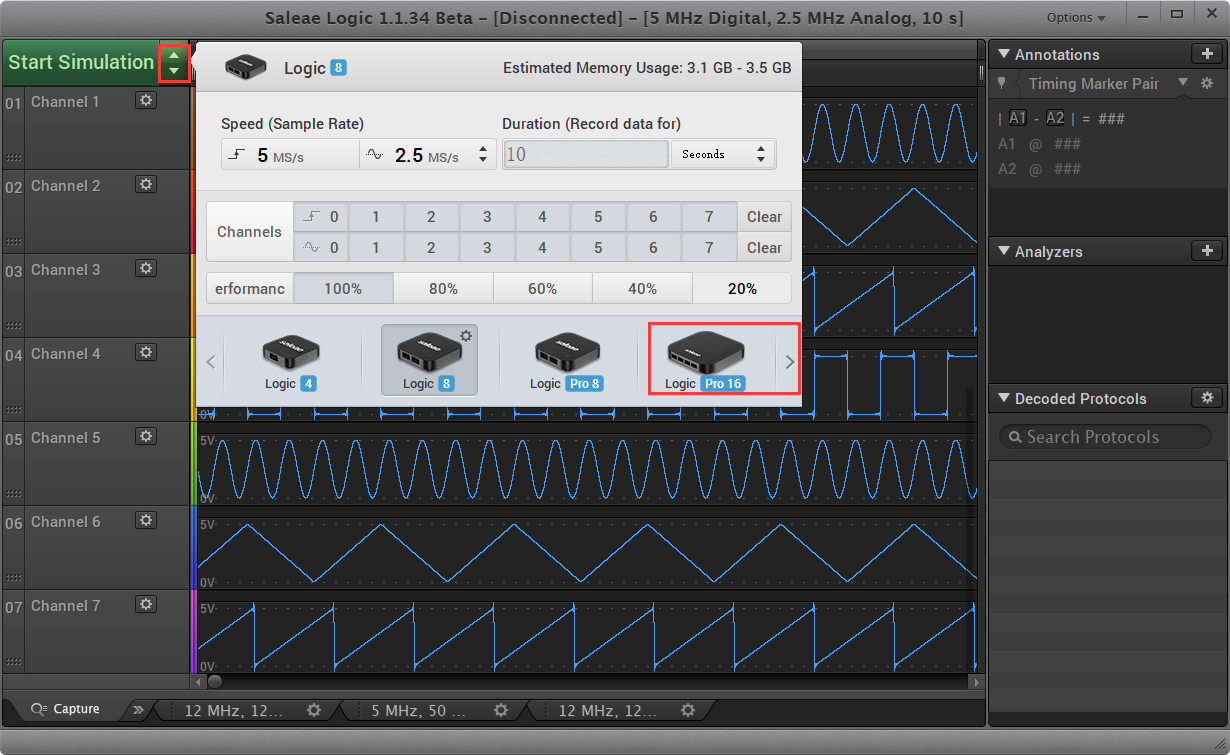Click gear on 5 MHz, 50 tab
1230x755 pixels.
[501, 710]
